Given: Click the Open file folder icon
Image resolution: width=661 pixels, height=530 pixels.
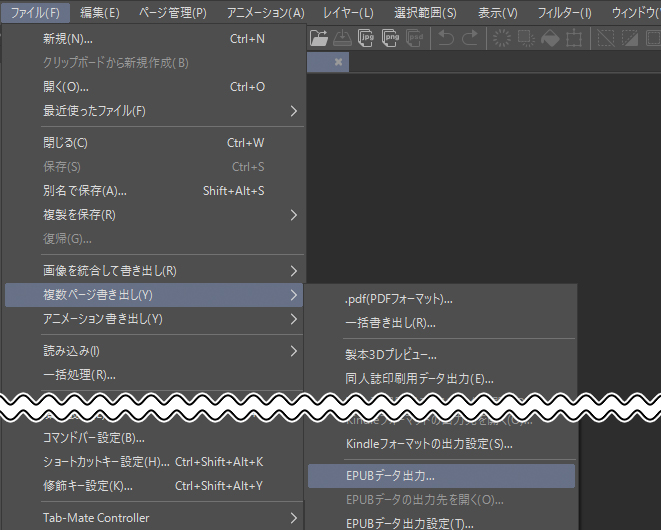Looking at the screenshot, I should pos(319,39).
